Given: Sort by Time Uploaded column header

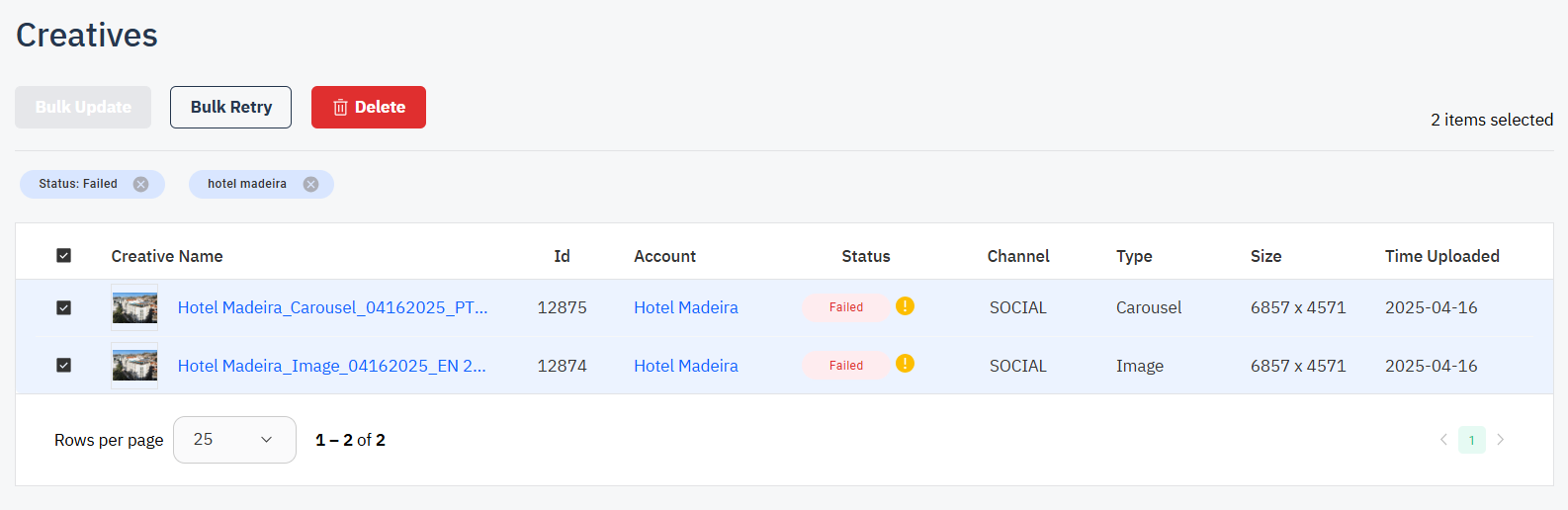Looking at the screenshot, I should (x=1441, y=256).
